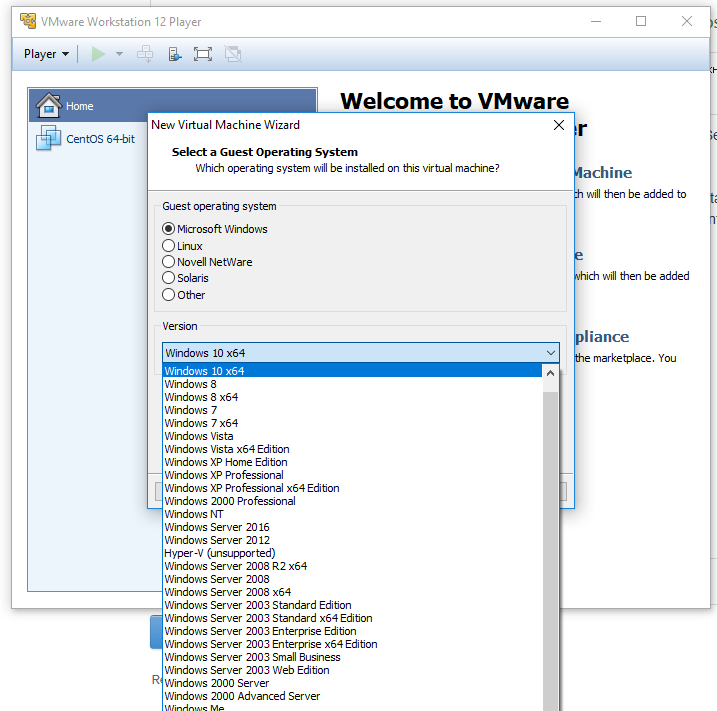717x711 pixels.
Task: Click the VMware Workstation title bar logo
Action: pos(28,21)
